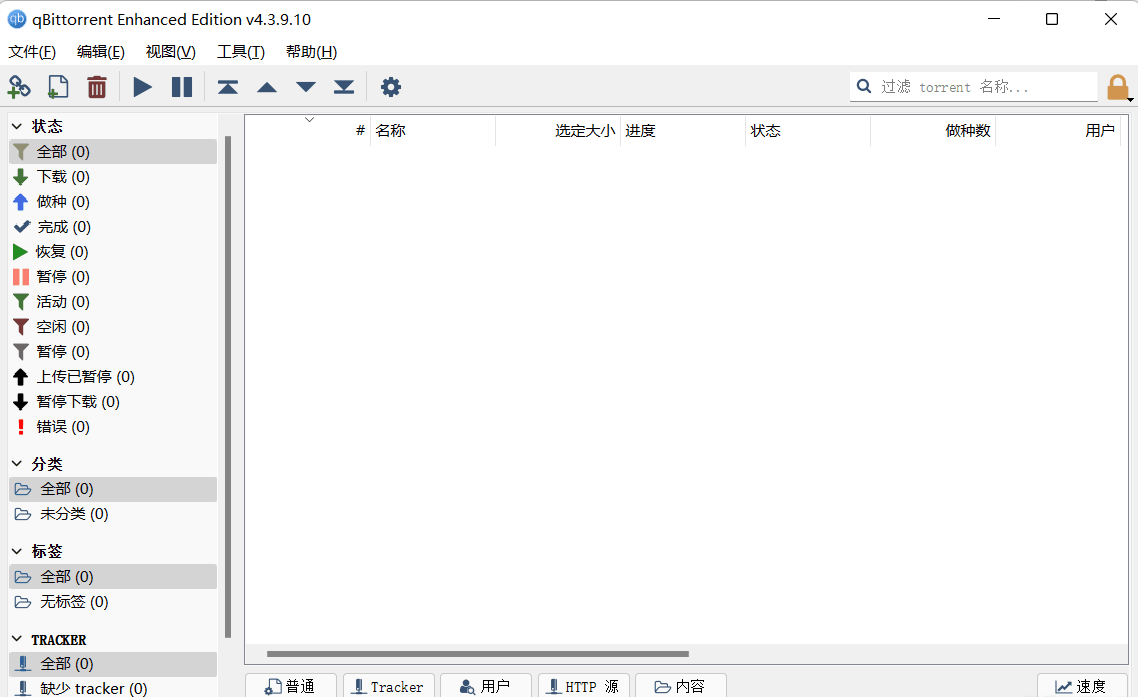Open options via the gear icon
This screenshot has height=697, width=1138.
391,87
